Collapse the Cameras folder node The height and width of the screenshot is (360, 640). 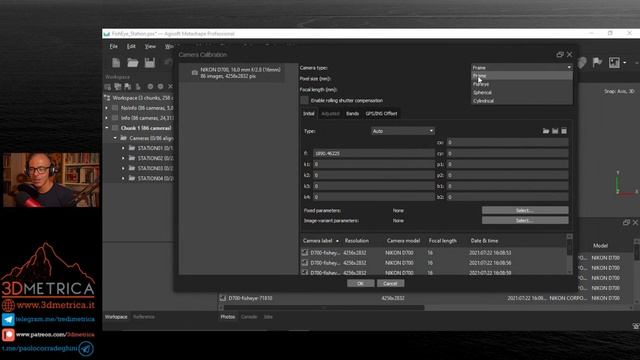point(115,138)
